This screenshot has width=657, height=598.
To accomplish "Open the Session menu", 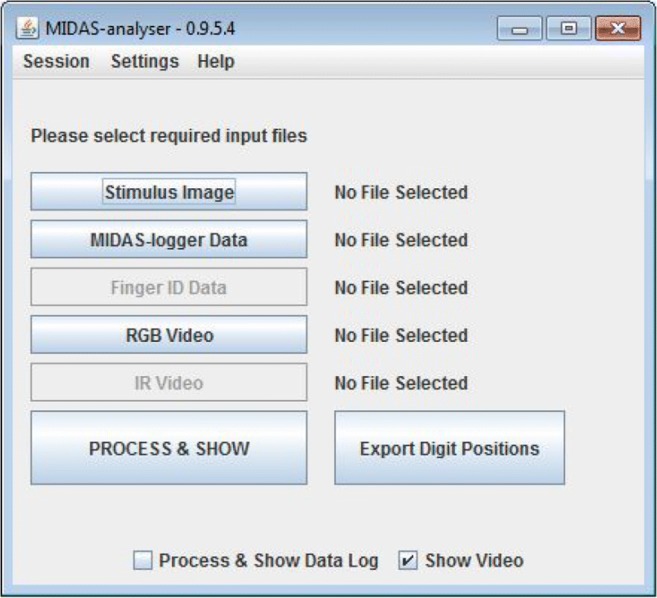I will (56, 61).
